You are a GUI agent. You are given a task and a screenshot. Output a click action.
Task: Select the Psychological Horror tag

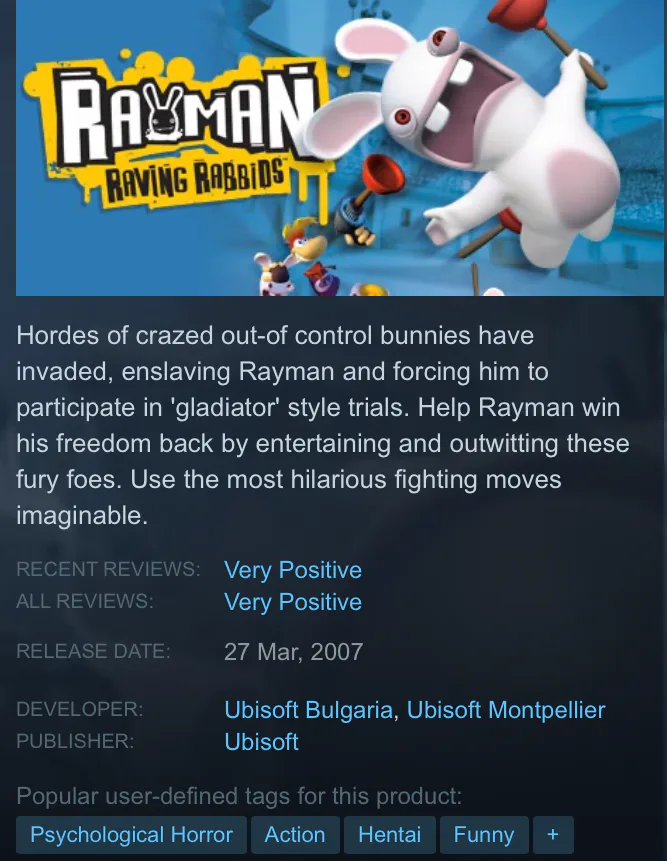pos(131,835)
